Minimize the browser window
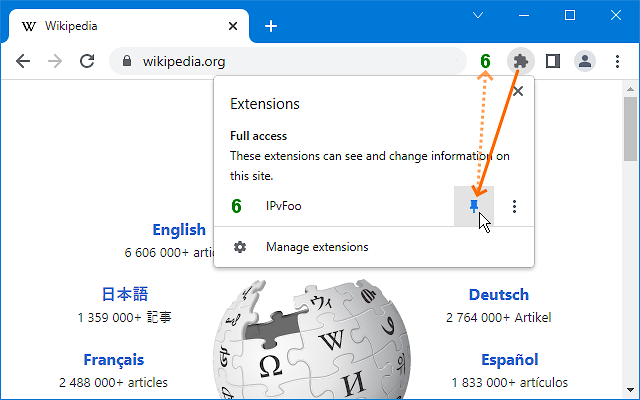 coord(524,16)
